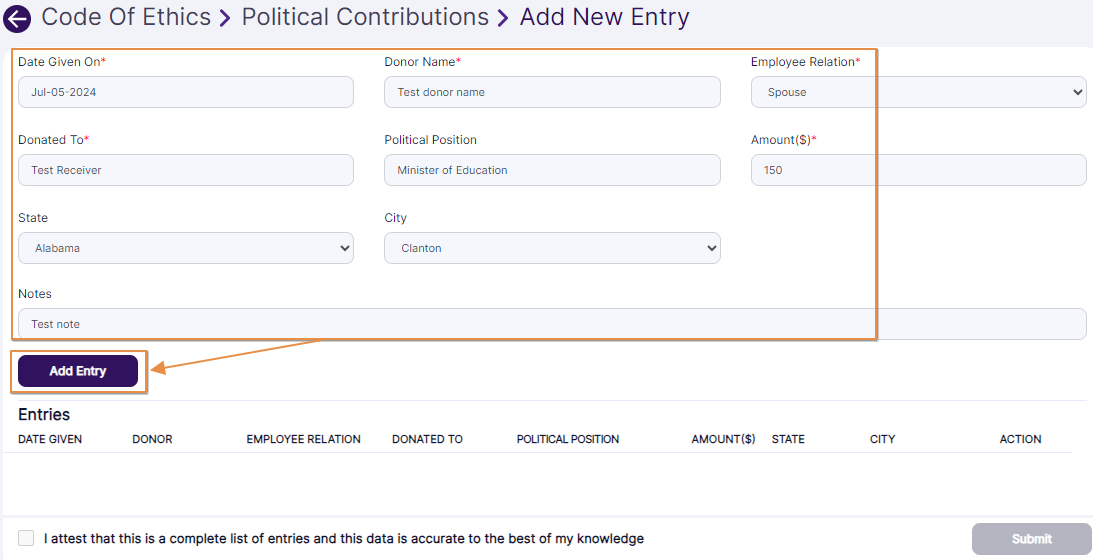Focus the Notes text field
Screen dimensions: 1093x560
552,324
